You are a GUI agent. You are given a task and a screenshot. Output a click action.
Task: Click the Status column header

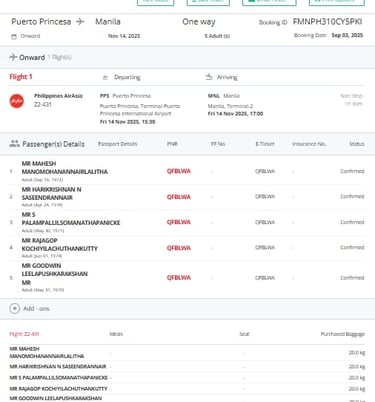pos(357,144)
